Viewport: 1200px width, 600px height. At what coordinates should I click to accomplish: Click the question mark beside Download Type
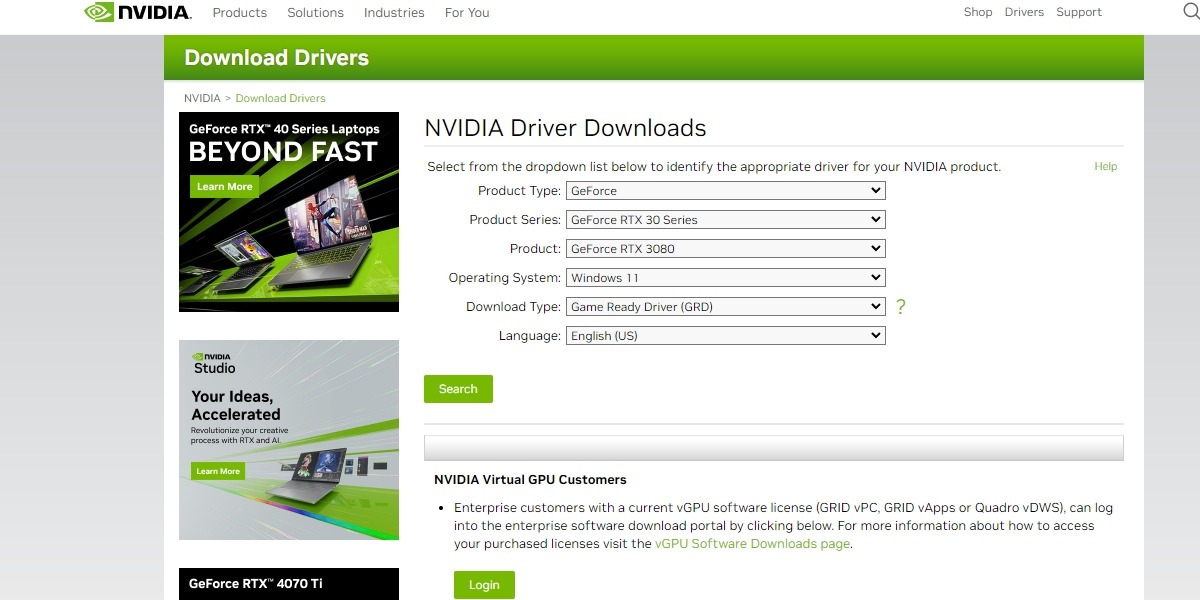[x=900, y=307]
